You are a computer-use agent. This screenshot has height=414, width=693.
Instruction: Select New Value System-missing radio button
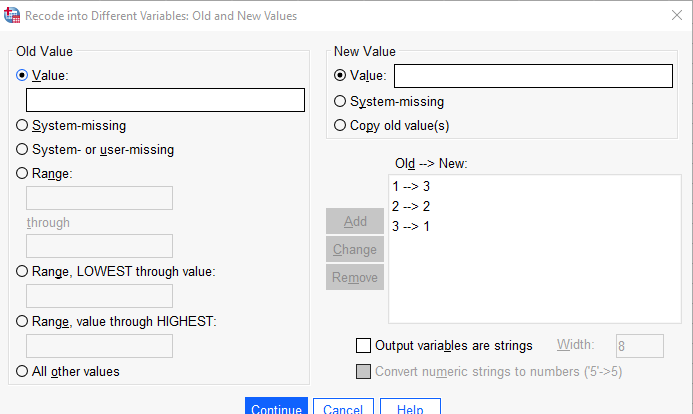pyautogui.click(x=339, y=102)
